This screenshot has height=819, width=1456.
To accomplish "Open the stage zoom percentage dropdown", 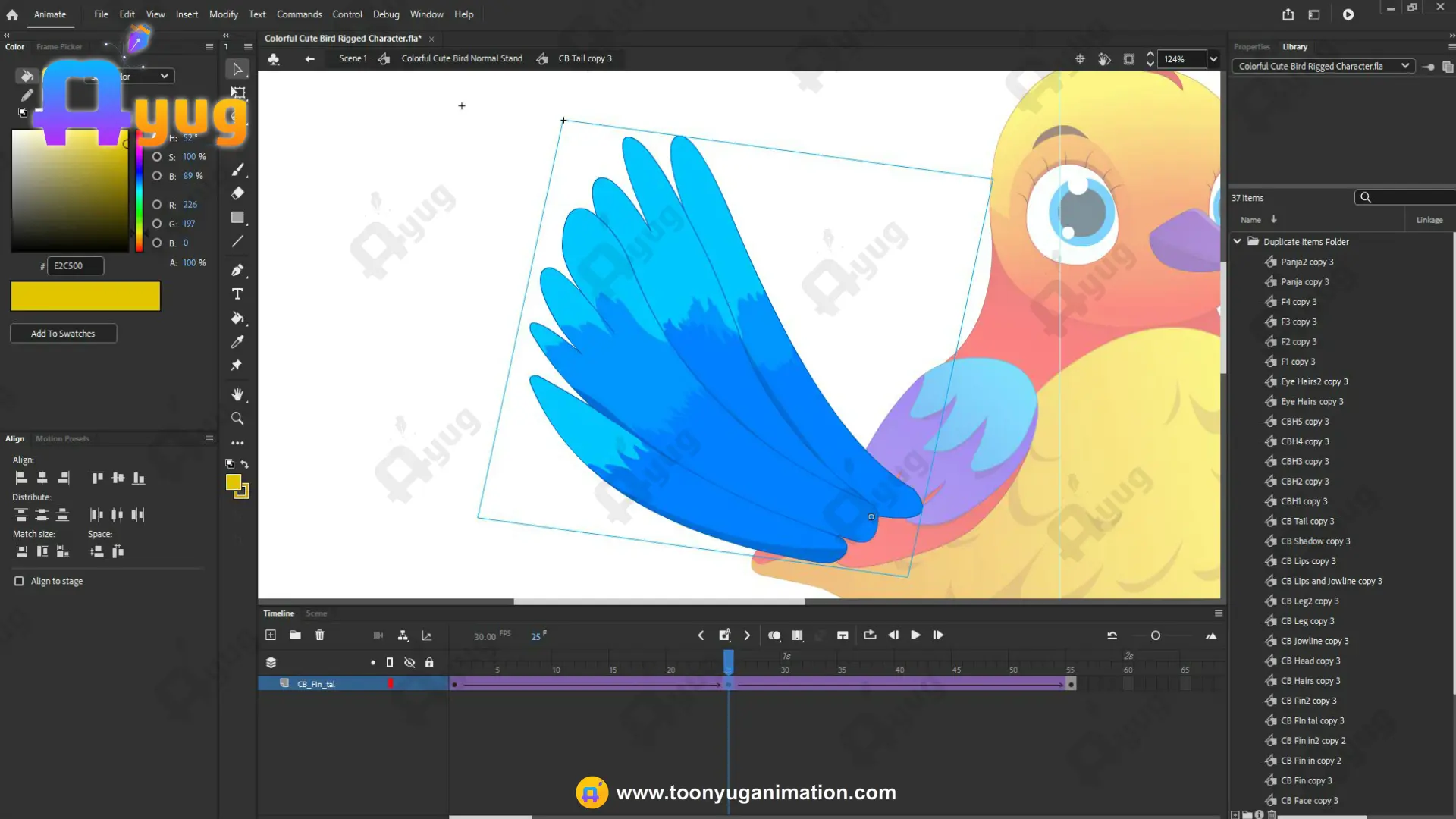I will pos(1213,59).
